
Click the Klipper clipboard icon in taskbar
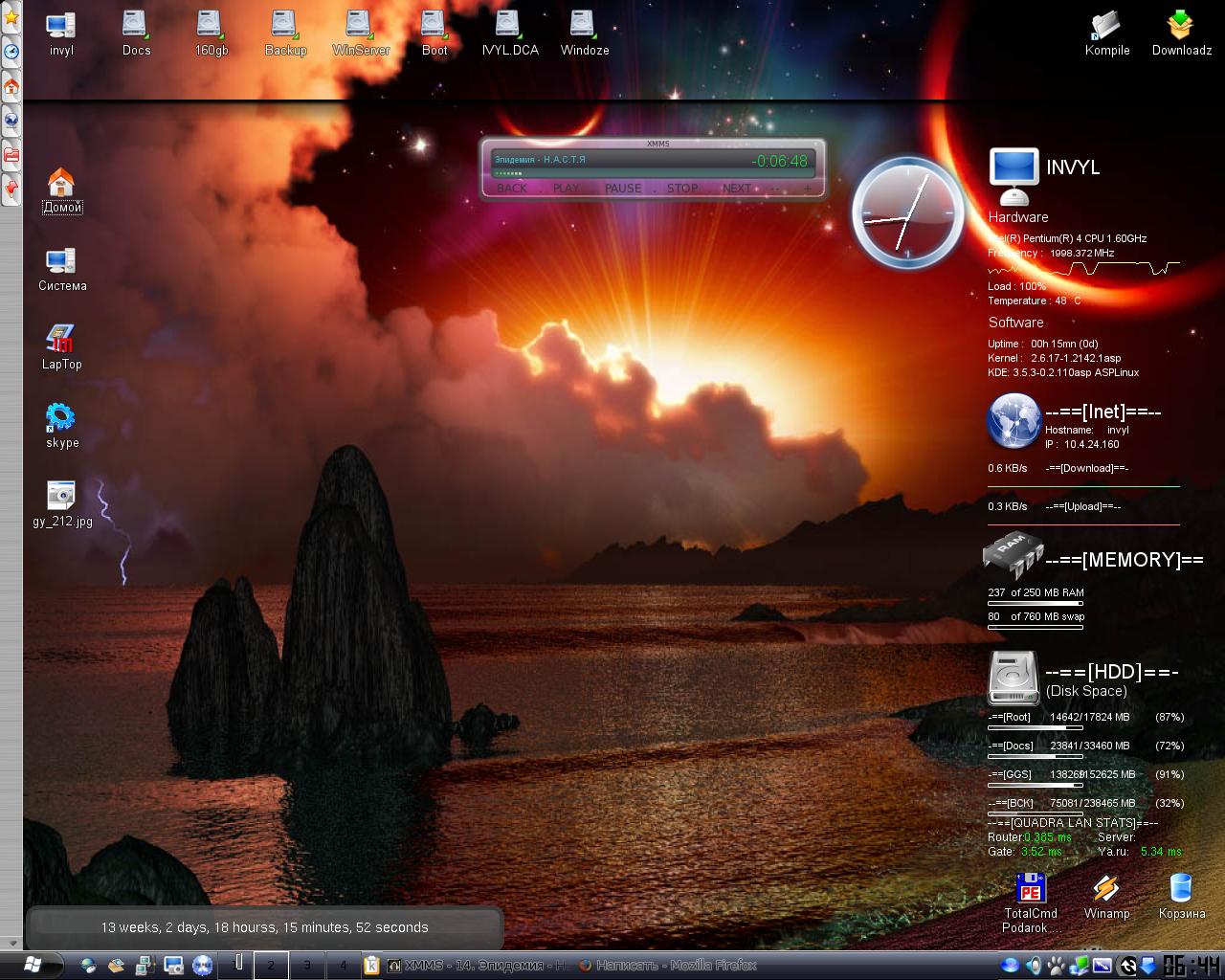(x=371, y=966)
